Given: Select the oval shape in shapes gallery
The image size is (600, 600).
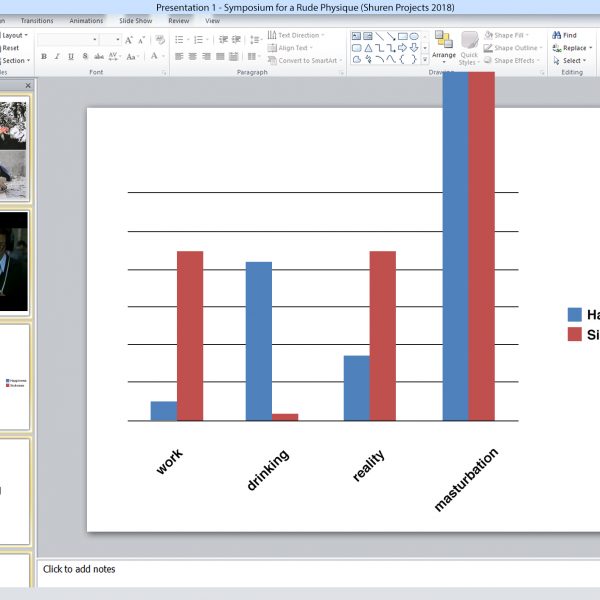Looking at the screenshot, I should click(x=414, y=36).
